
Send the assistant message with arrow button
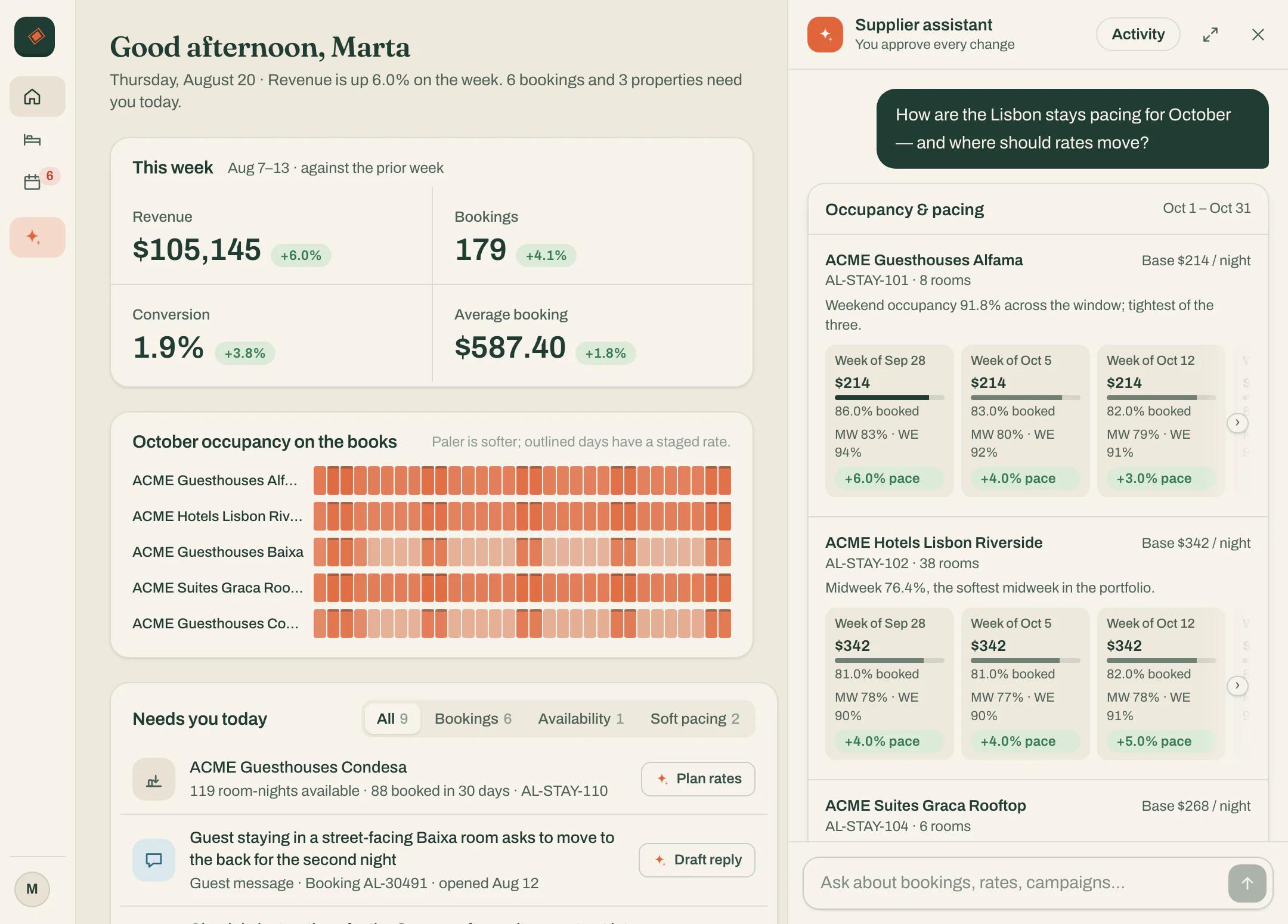click(1247, 883)
